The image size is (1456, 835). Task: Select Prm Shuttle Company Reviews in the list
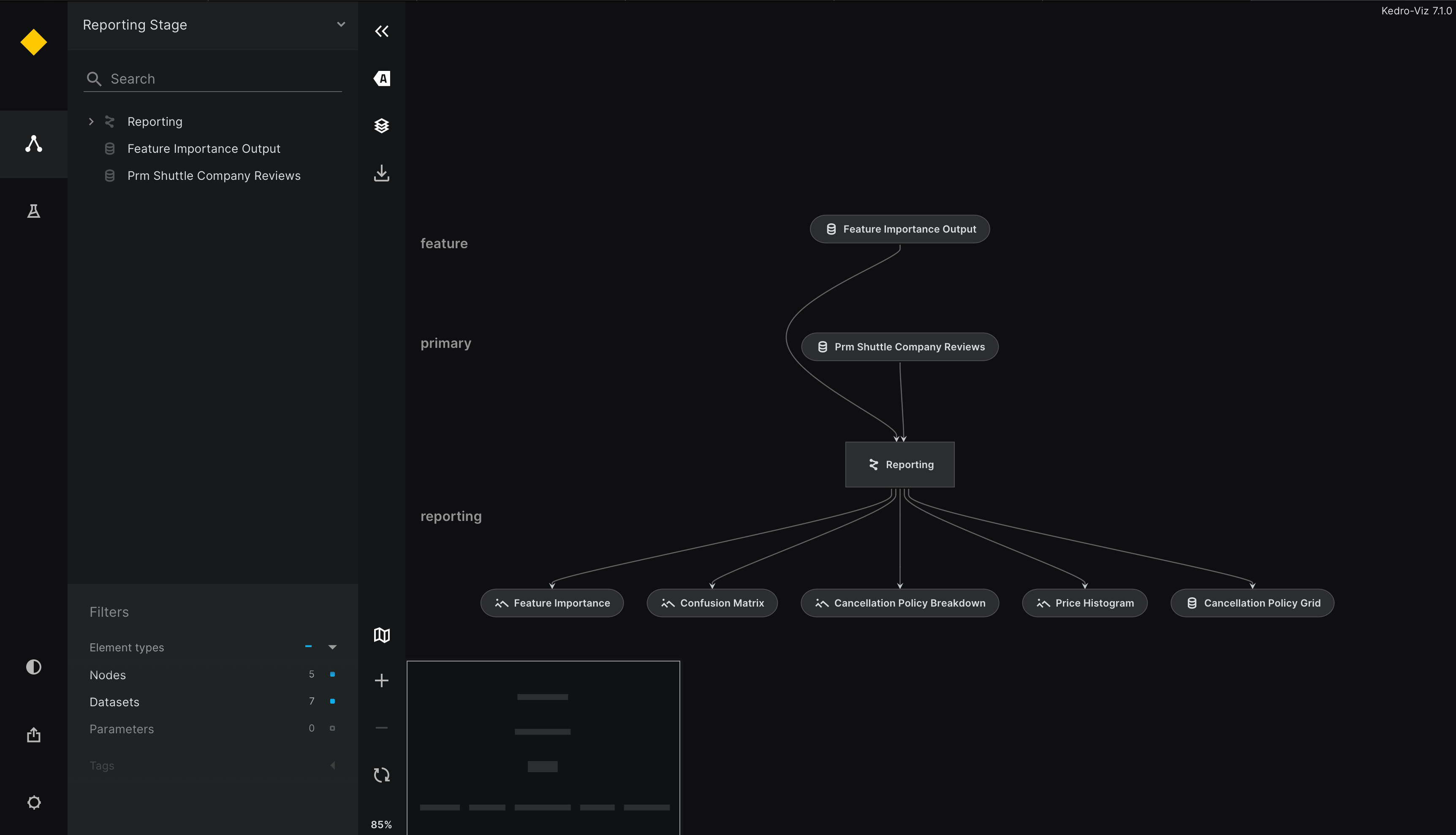(x=214, y=176)
